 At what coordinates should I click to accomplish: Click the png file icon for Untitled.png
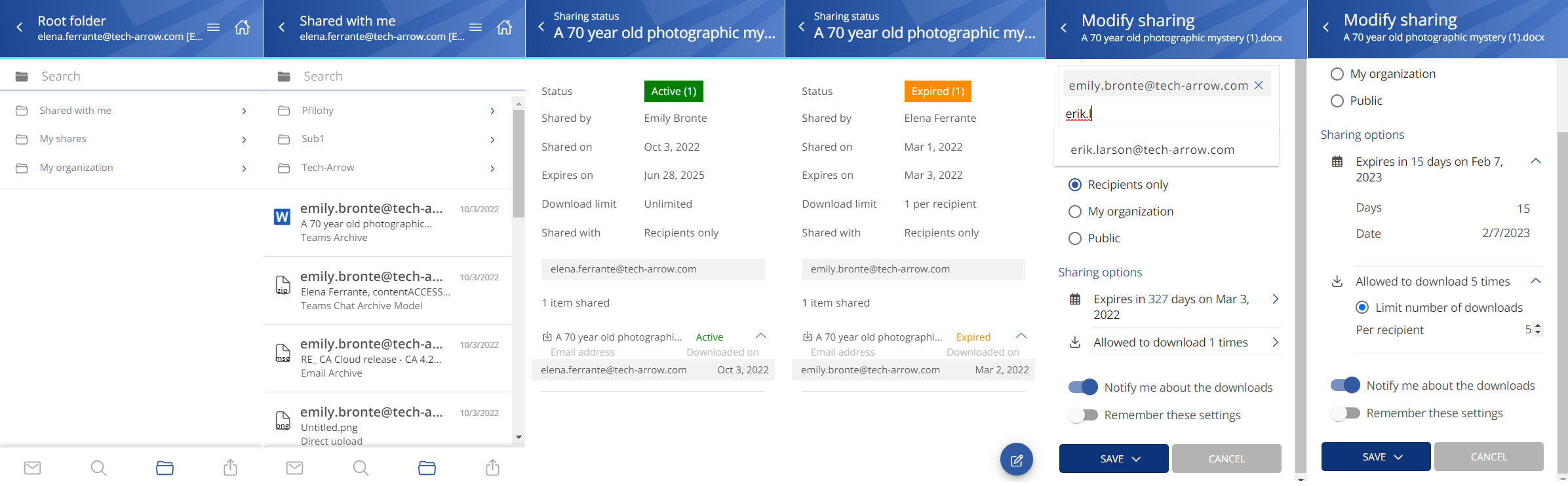283,421
